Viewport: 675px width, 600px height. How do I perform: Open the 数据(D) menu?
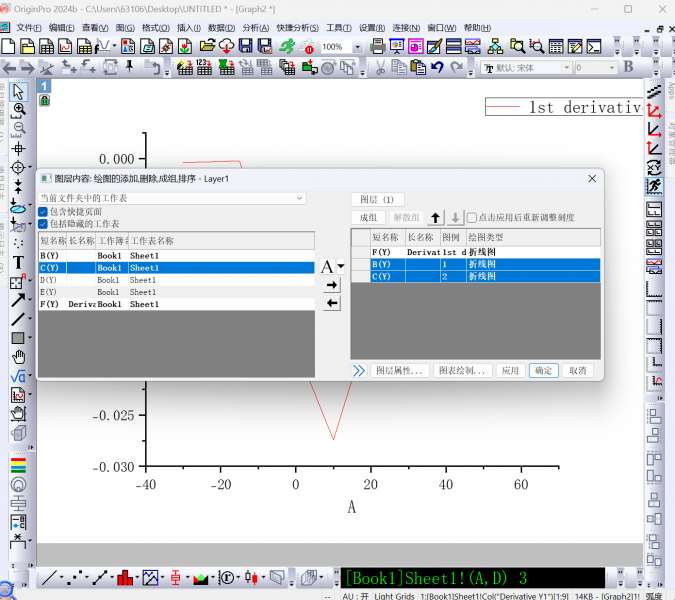[221, 28]
